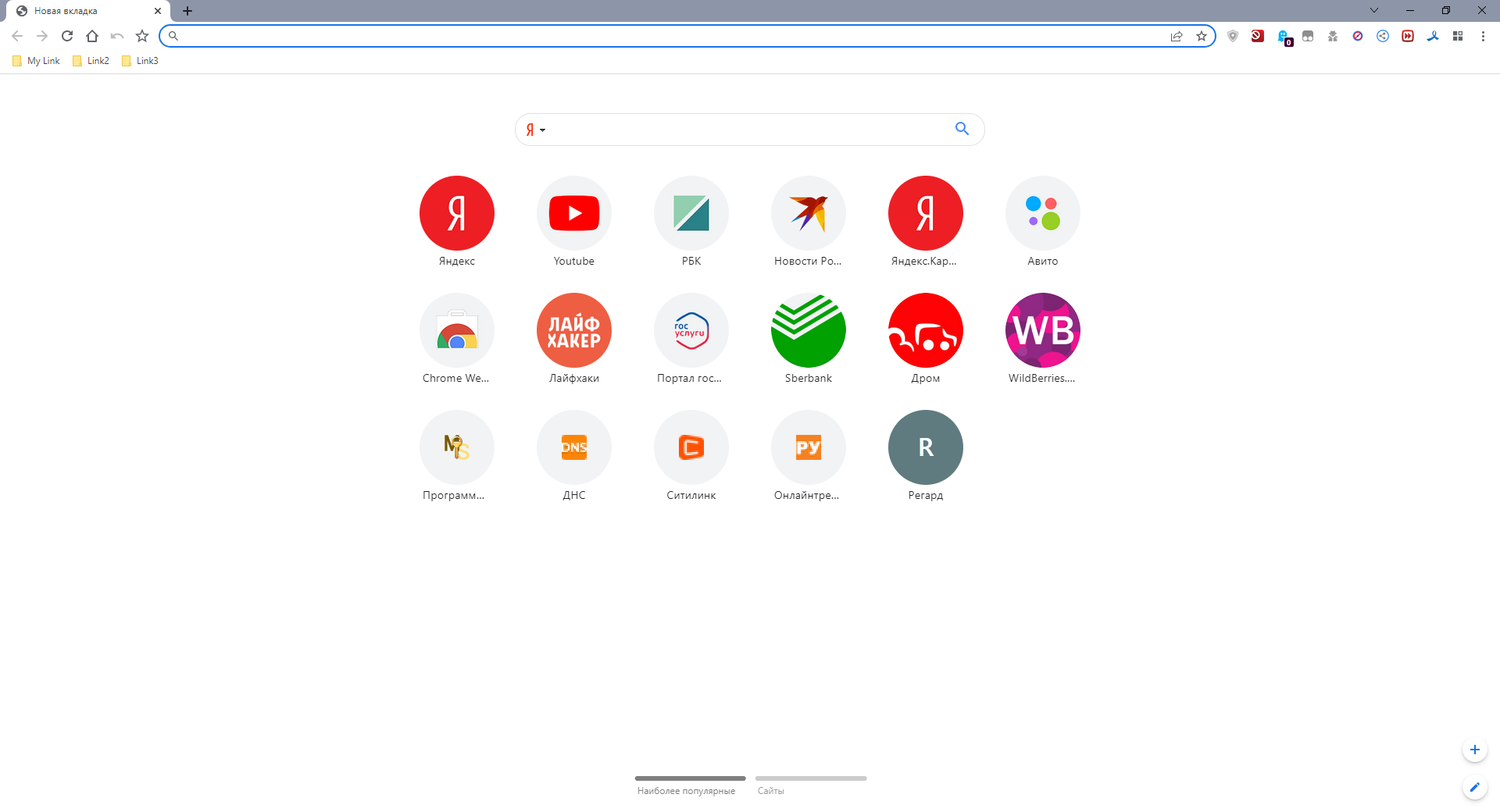Reload the current page
The image size is (1500, 812).
pyautogui.click(x=67, y=36)
